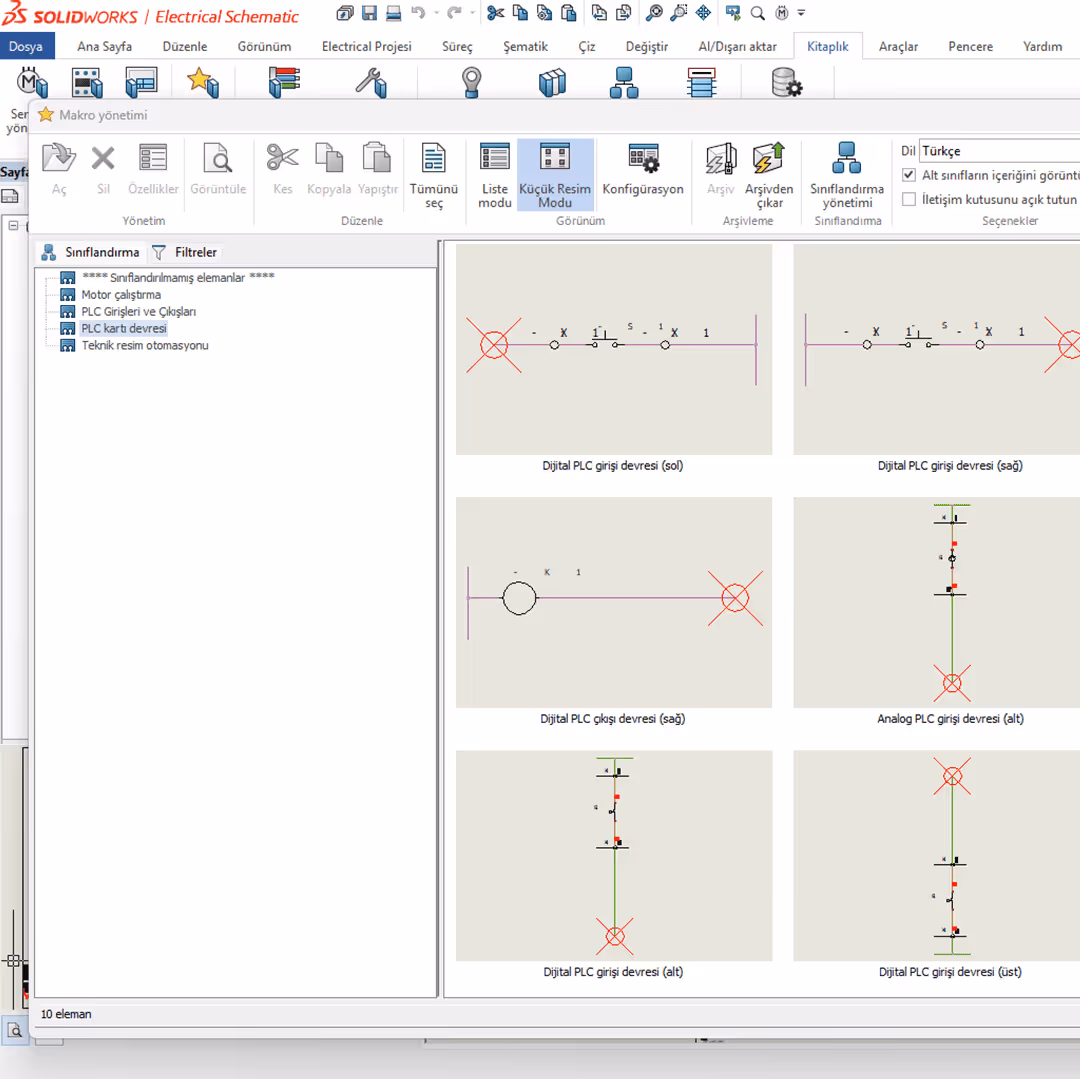Image resolution: width=1080 pixels, height=1079 pixels.
Task: Toggle Küçük Resim Modu thumbnail view
Action: coord(555,175)
